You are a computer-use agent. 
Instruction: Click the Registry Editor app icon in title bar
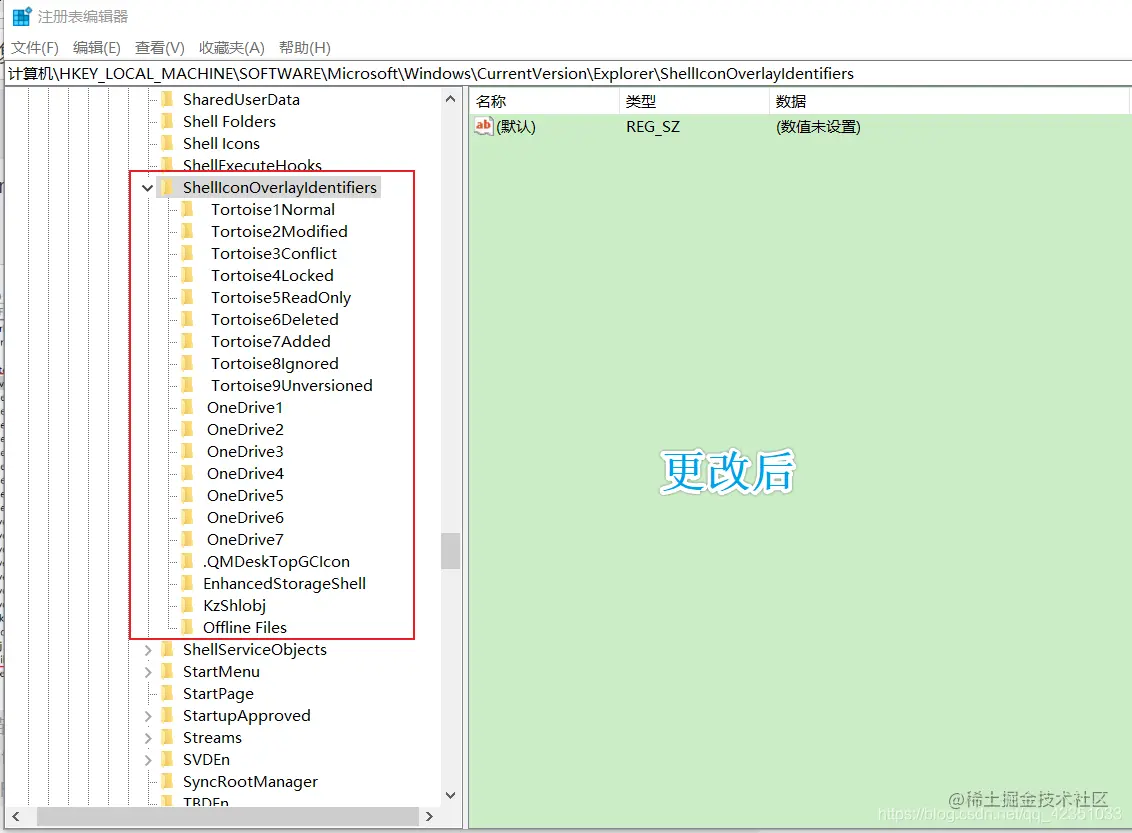coord(22,16)
